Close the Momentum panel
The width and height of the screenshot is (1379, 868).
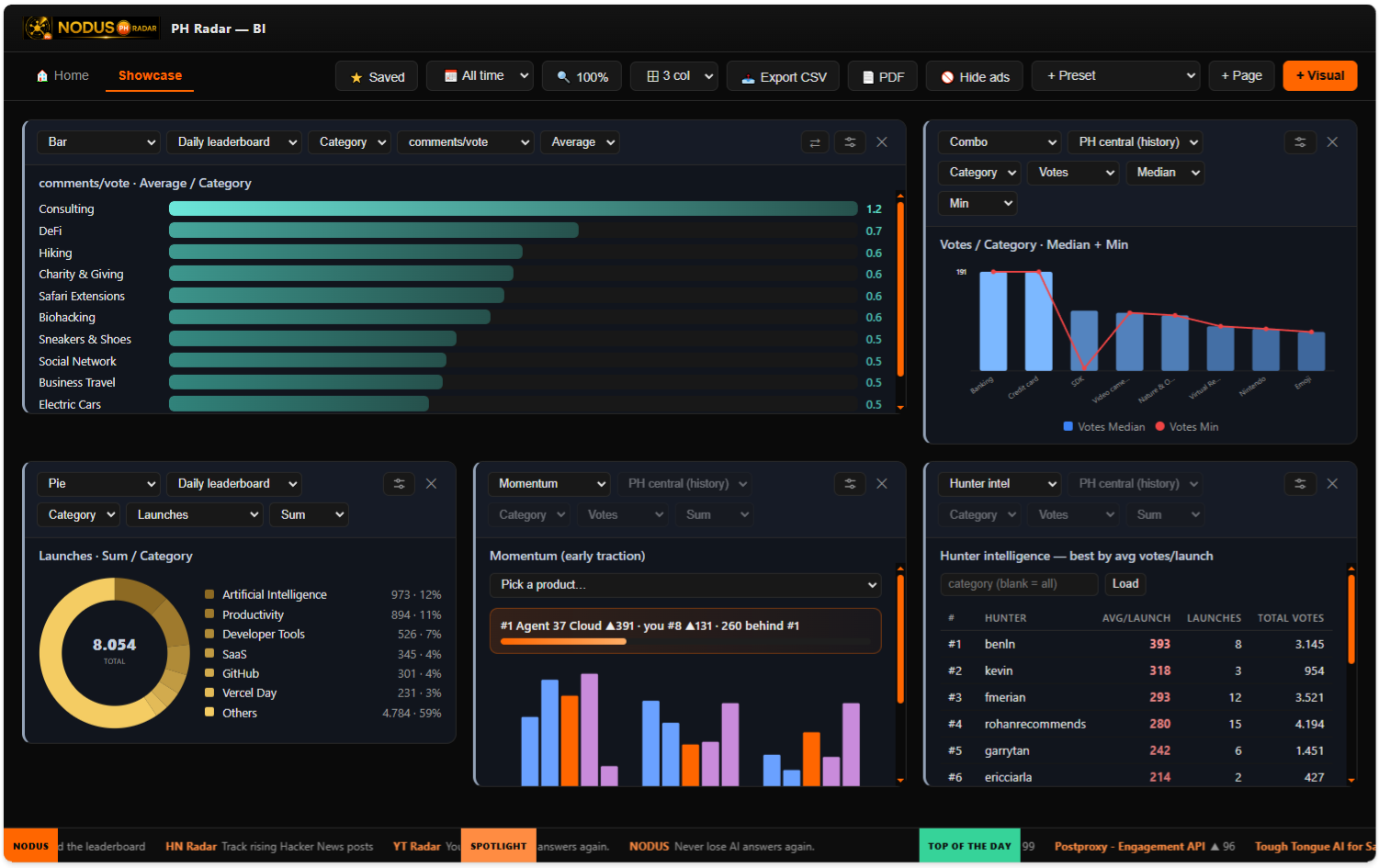882,484
